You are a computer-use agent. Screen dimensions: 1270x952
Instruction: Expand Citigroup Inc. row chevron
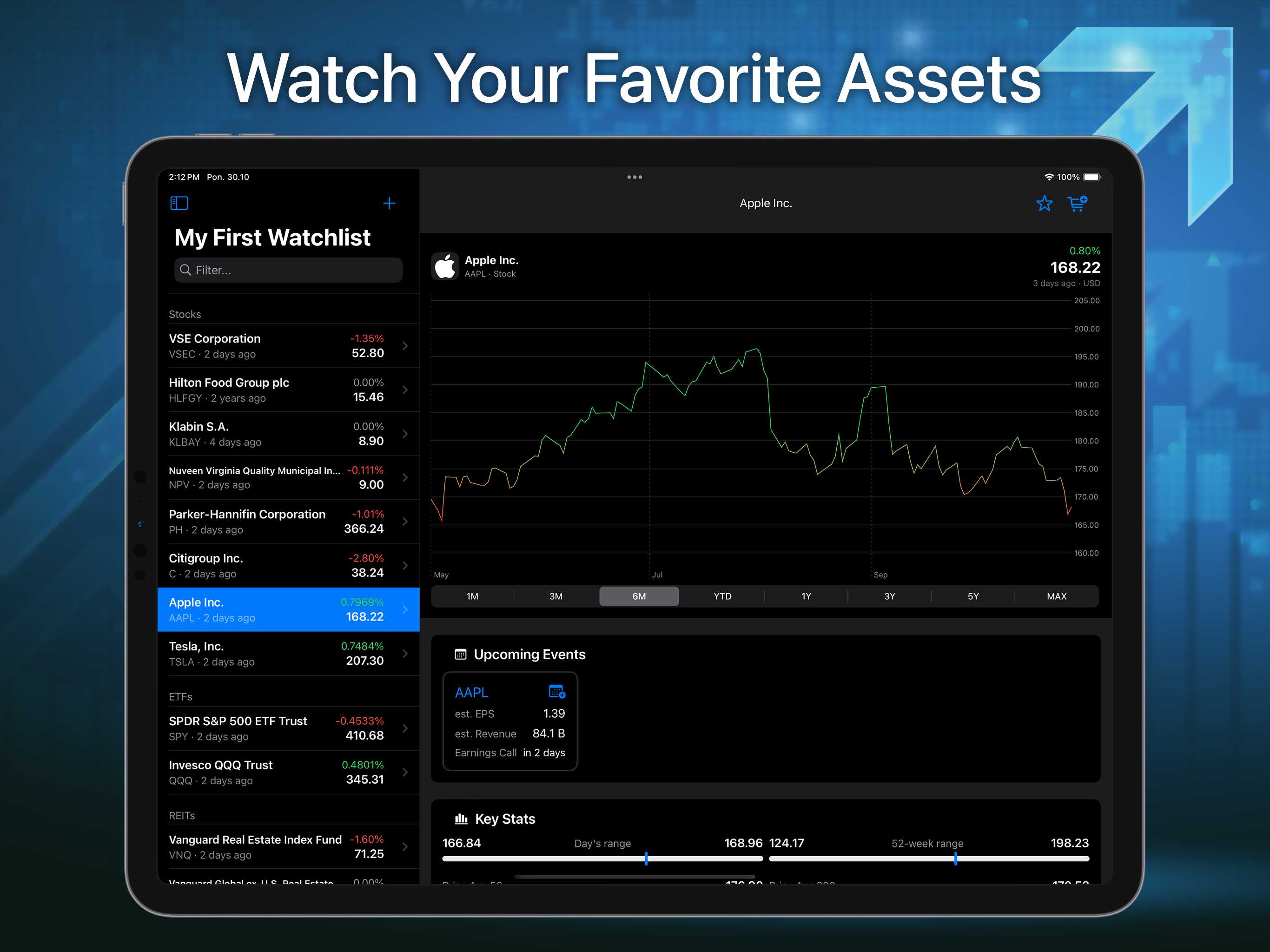(x=405, y=566)
